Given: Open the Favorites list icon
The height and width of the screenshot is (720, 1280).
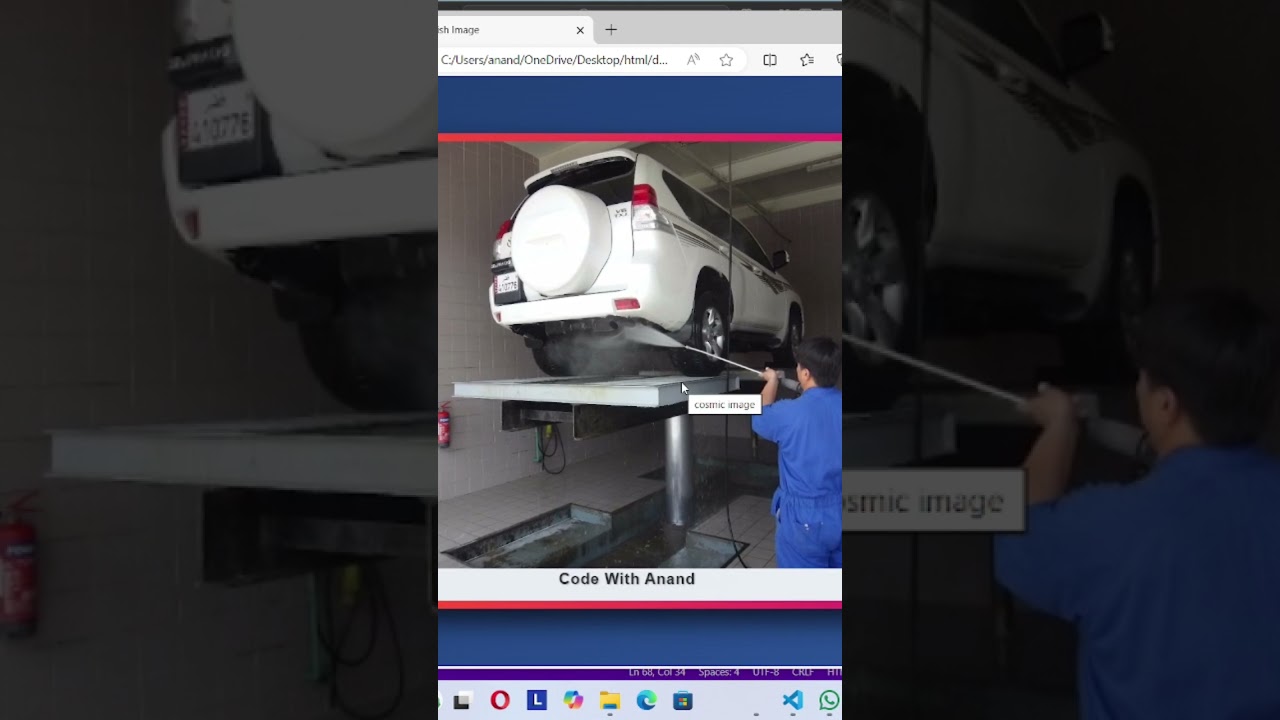Looking at the screenshot, I should coord(807,60).
